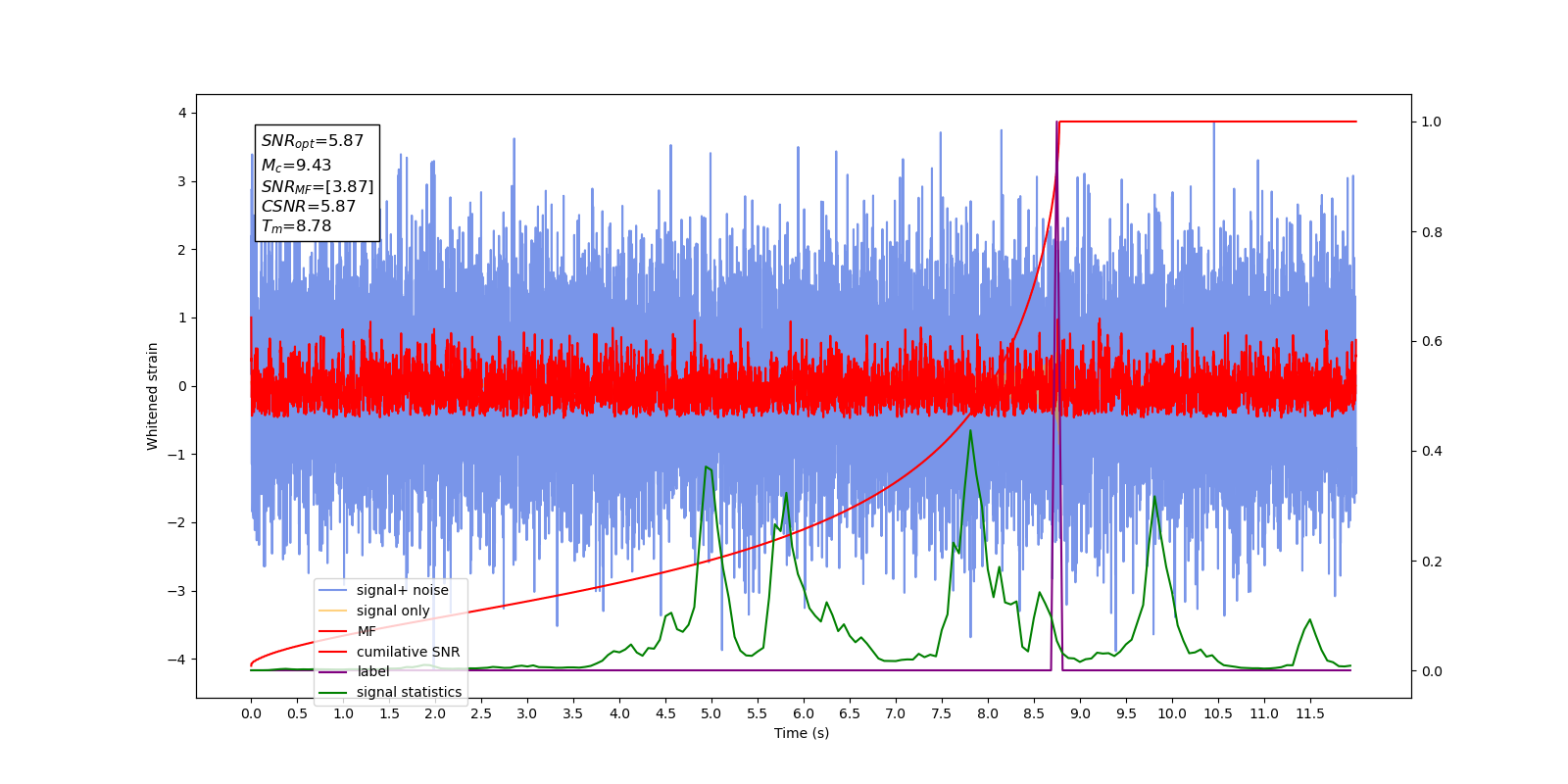Select the "SNRMF=[3.87]" annotation line
This screenshot has height=784, width=1568.
[318, 186]
